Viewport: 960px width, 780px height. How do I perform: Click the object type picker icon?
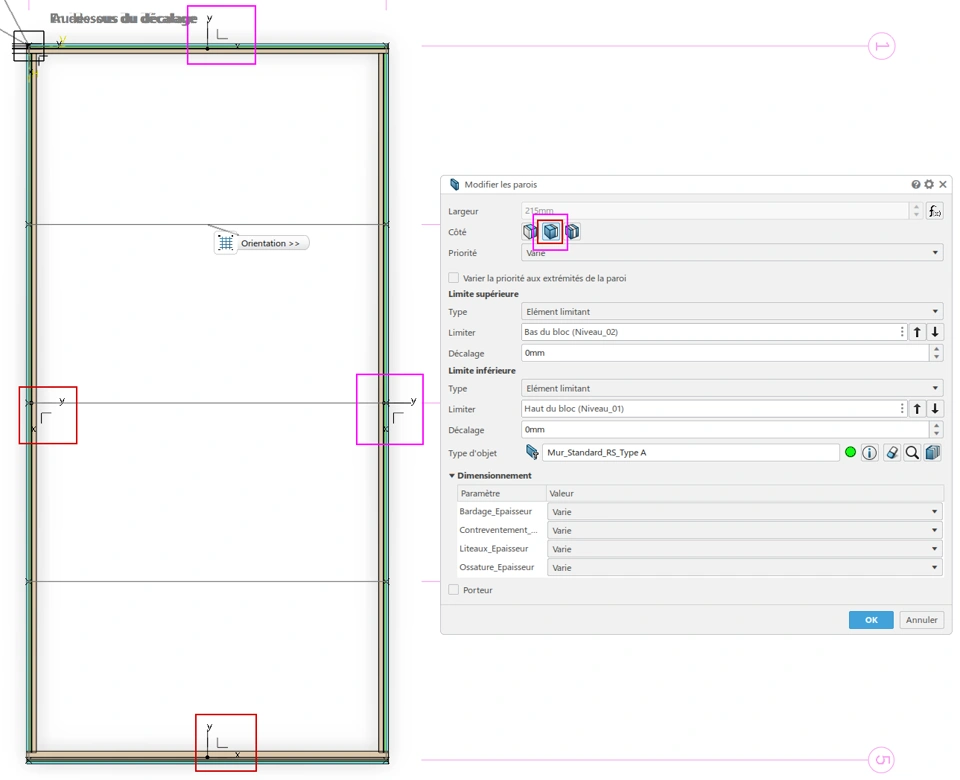click(x=531, y=452)
